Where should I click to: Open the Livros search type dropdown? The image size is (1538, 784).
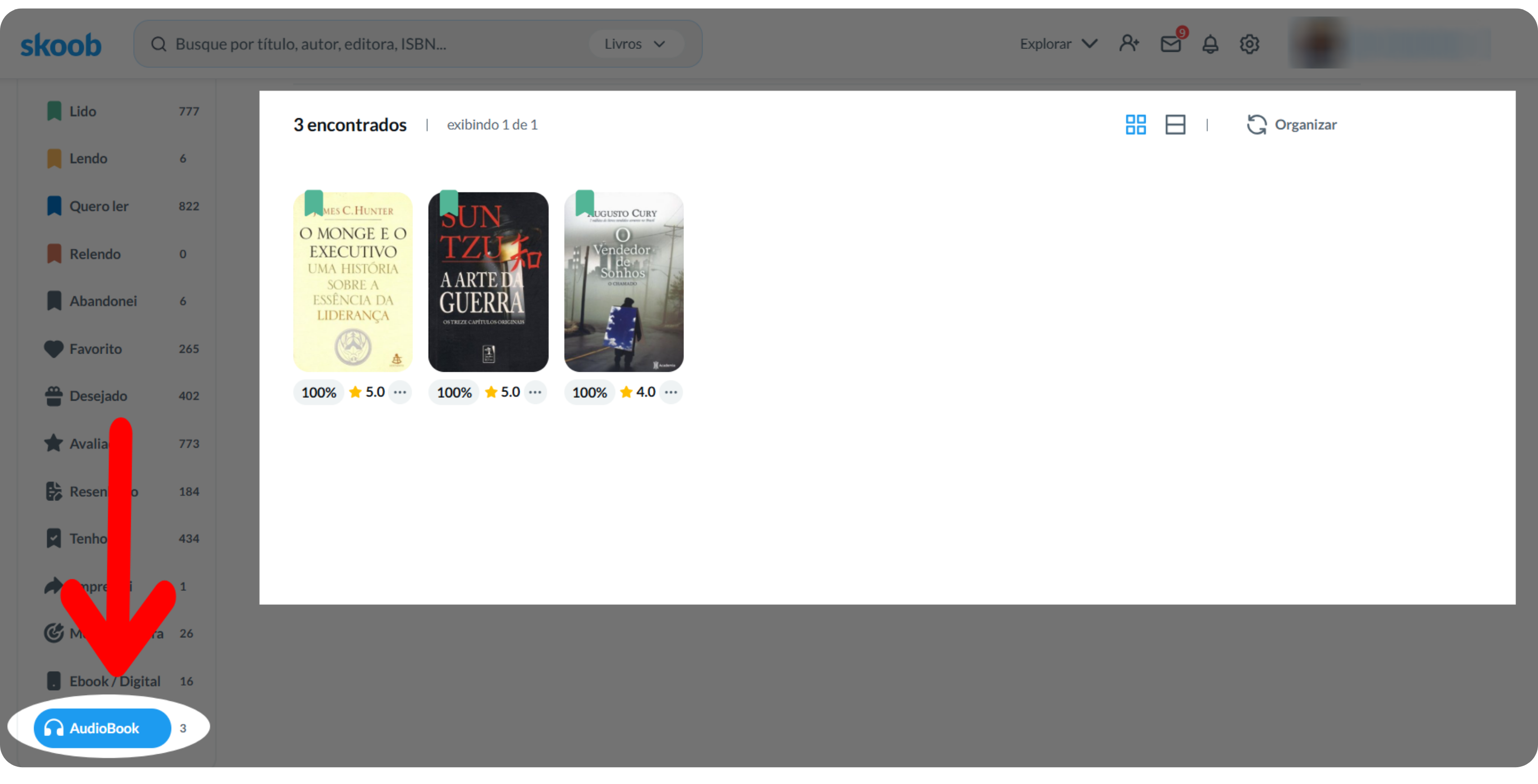(635, 44)
